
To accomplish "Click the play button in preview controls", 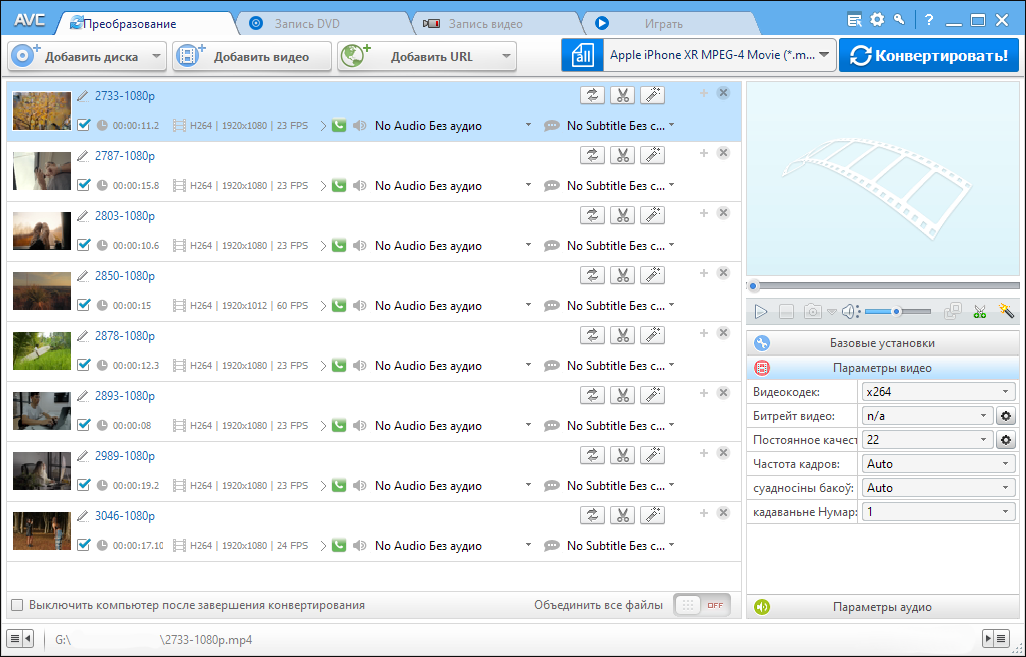I will 760,312.
